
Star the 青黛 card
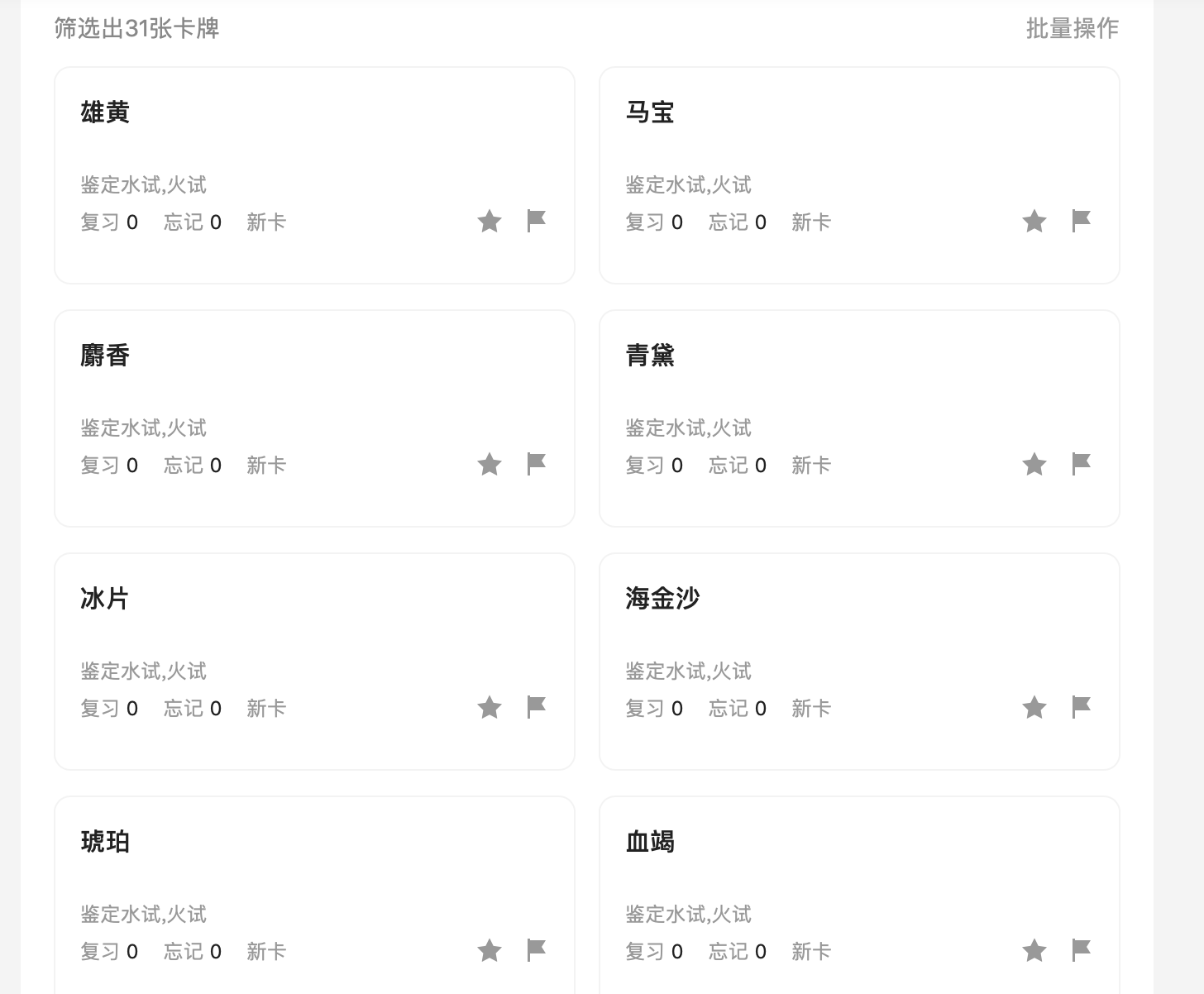[x=1034, y=465]
